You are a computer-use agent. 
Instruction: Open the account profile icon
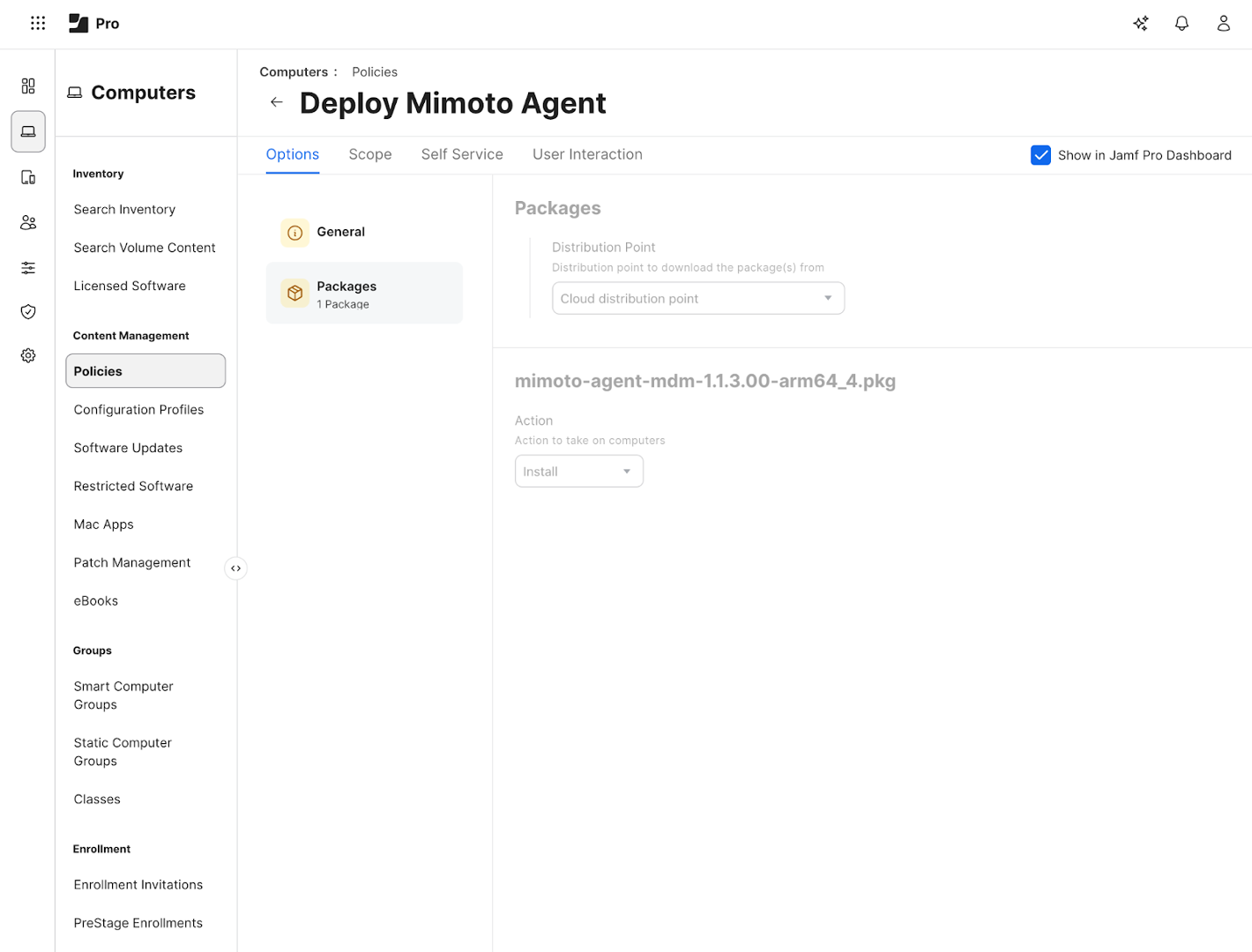click(1223, 24)
